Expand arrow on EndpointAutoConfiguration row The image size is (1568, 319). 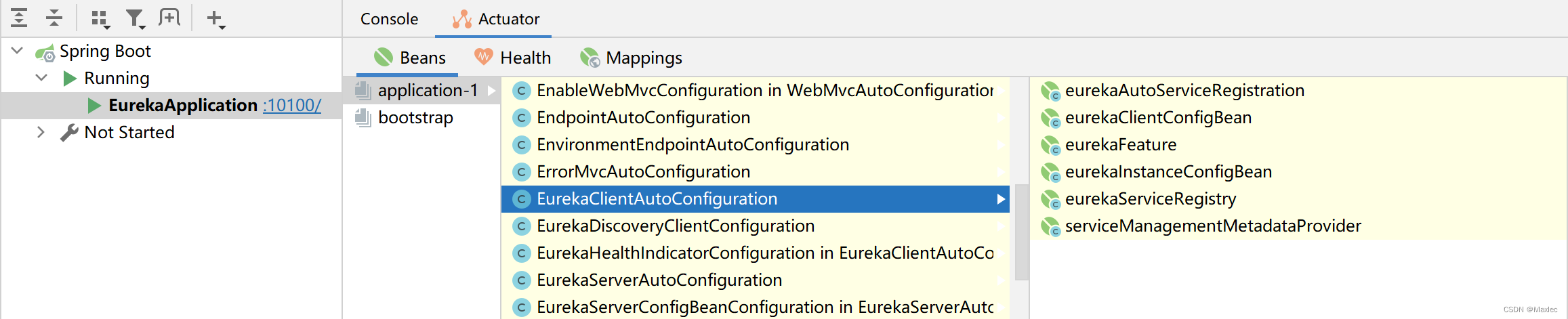coord(1001,118)
